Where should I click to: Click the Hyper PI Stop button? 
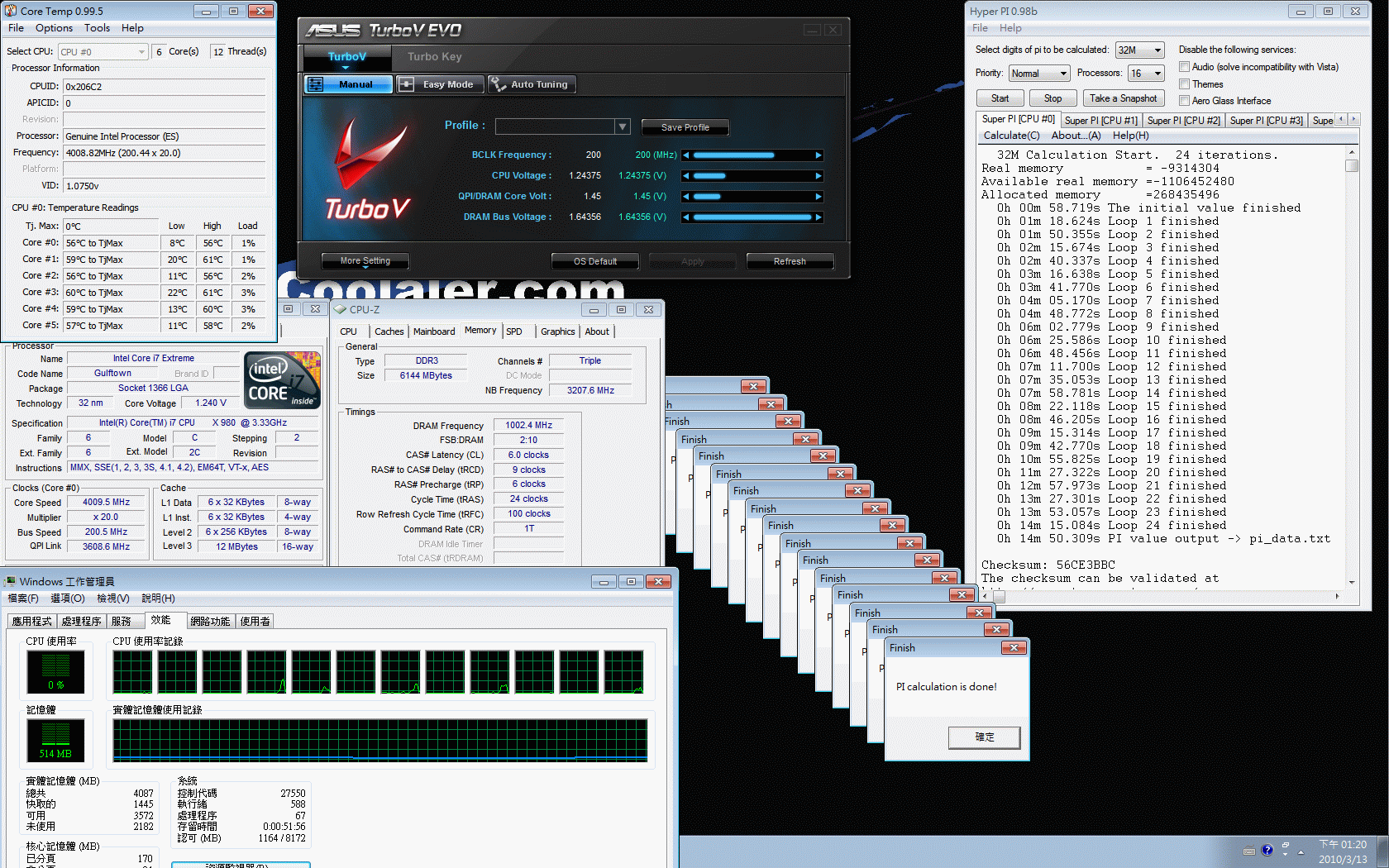pyautogui.click(x=1052, y=98)
